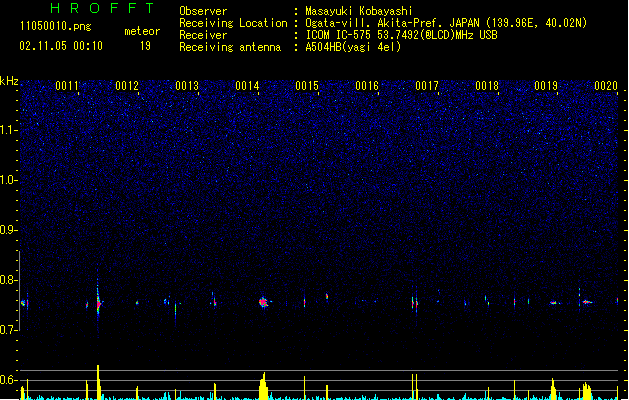Click the antenna A504HB(yagi 4el) text
Image resolution: width=629 pixels, height=400 pixels.
coord(353,47)
